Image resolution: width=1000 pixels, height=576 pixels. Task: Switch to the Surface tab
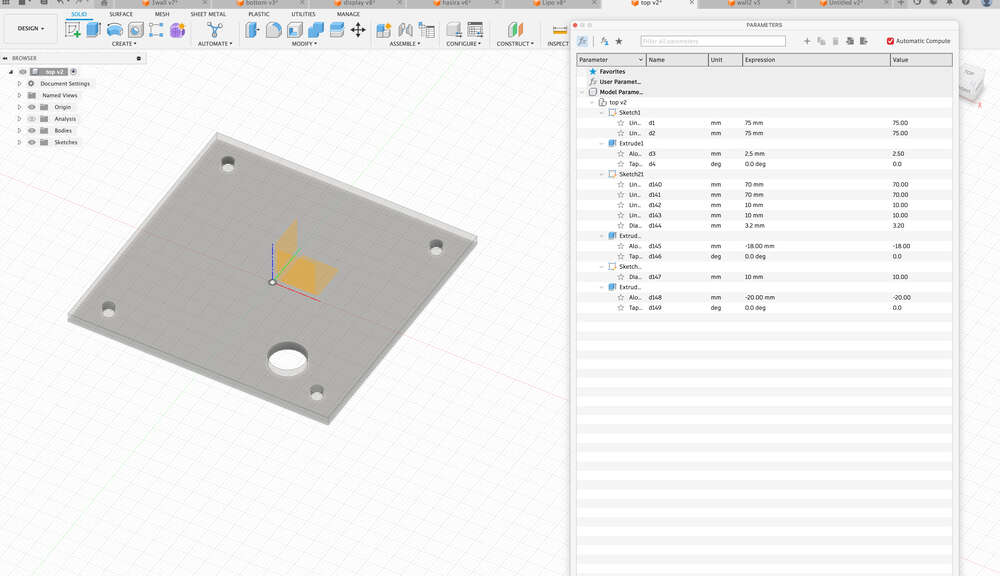click(121, 14)
